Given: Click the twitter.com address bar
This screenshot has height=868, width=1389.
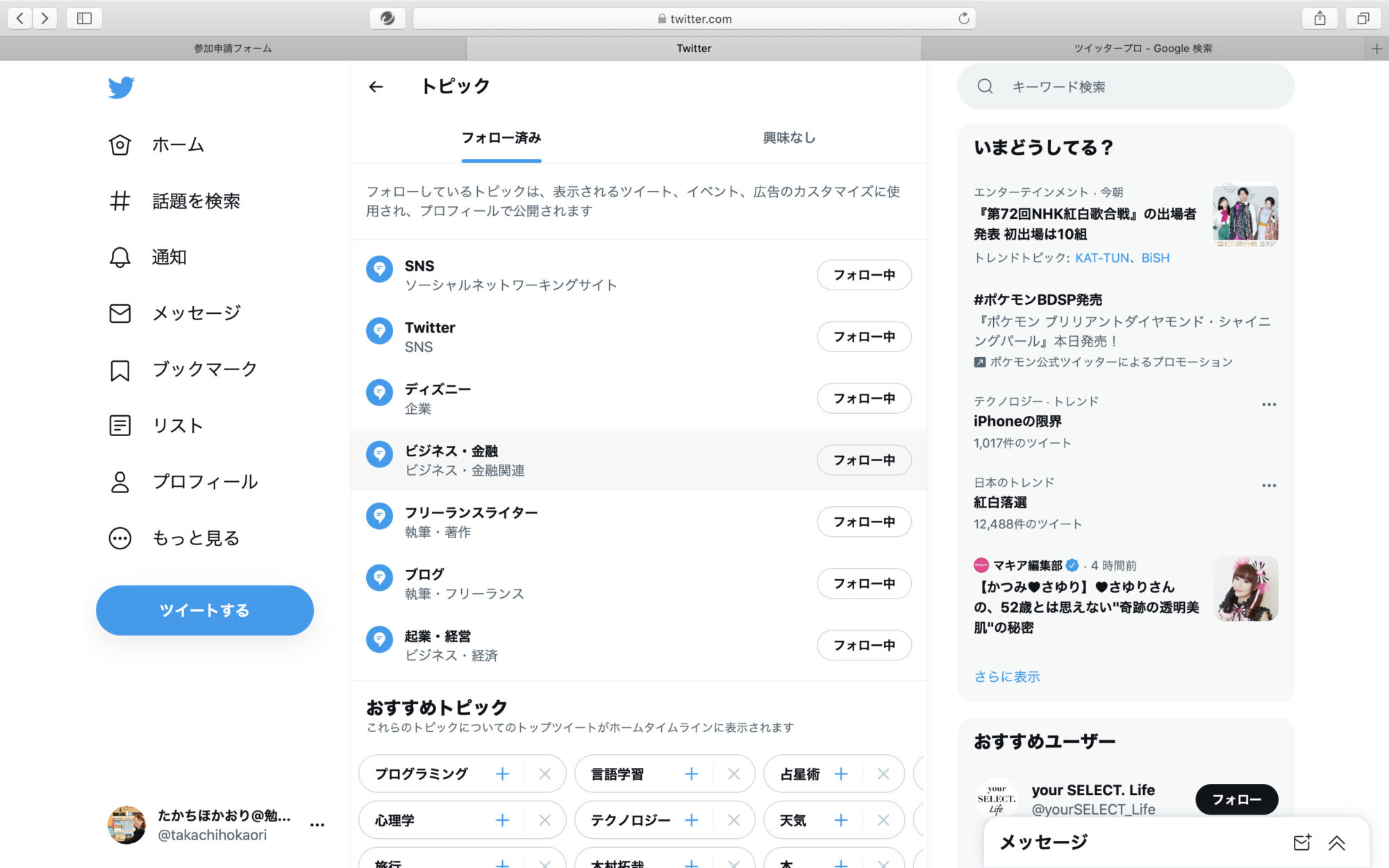Looking at the screenshot, I should click(694, 19).
